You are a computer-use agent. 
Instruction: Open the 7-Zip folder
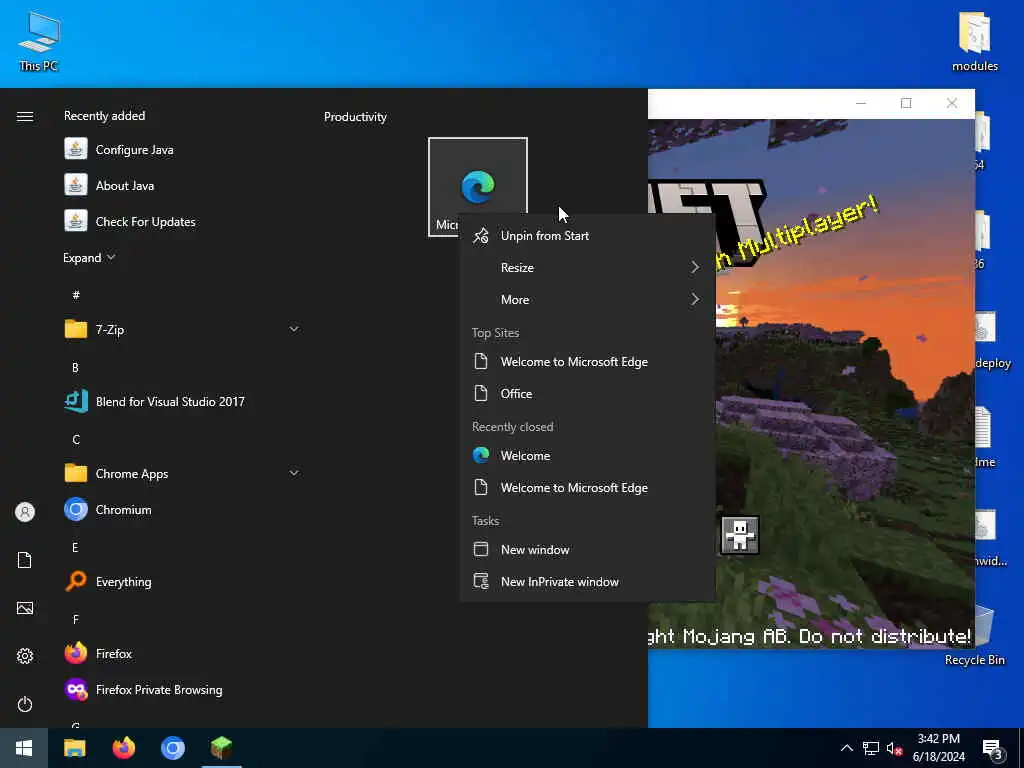click(182, 330)
